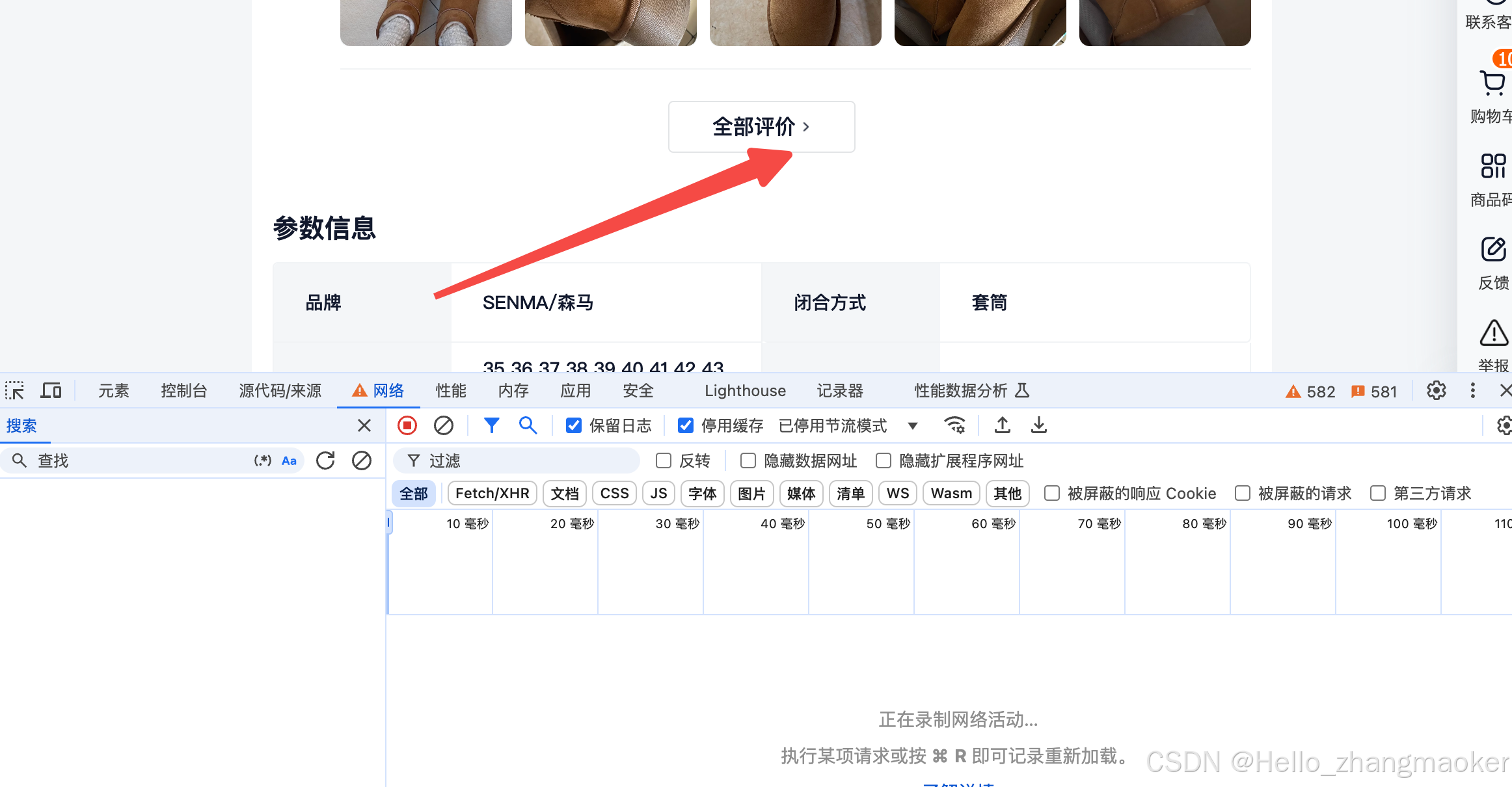Clear the network log with the clear icon
This screenshot has width=1512, height=787.
444,425
